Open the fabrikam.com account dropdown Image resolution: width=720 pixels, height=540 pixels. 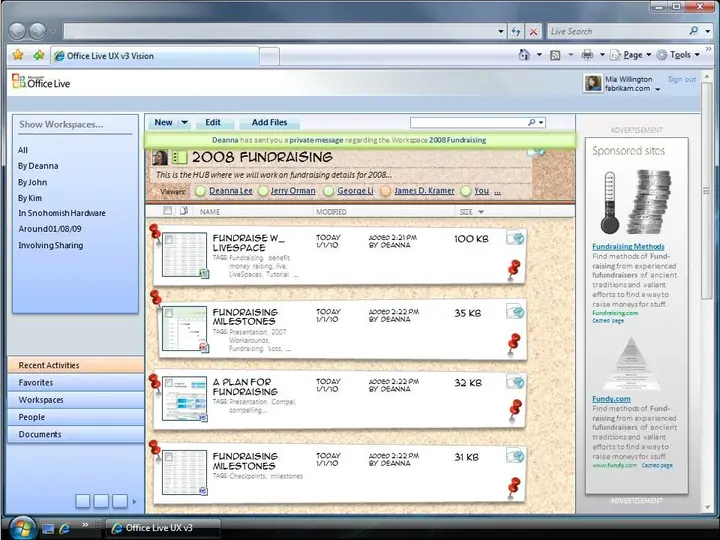coord(658,90)
